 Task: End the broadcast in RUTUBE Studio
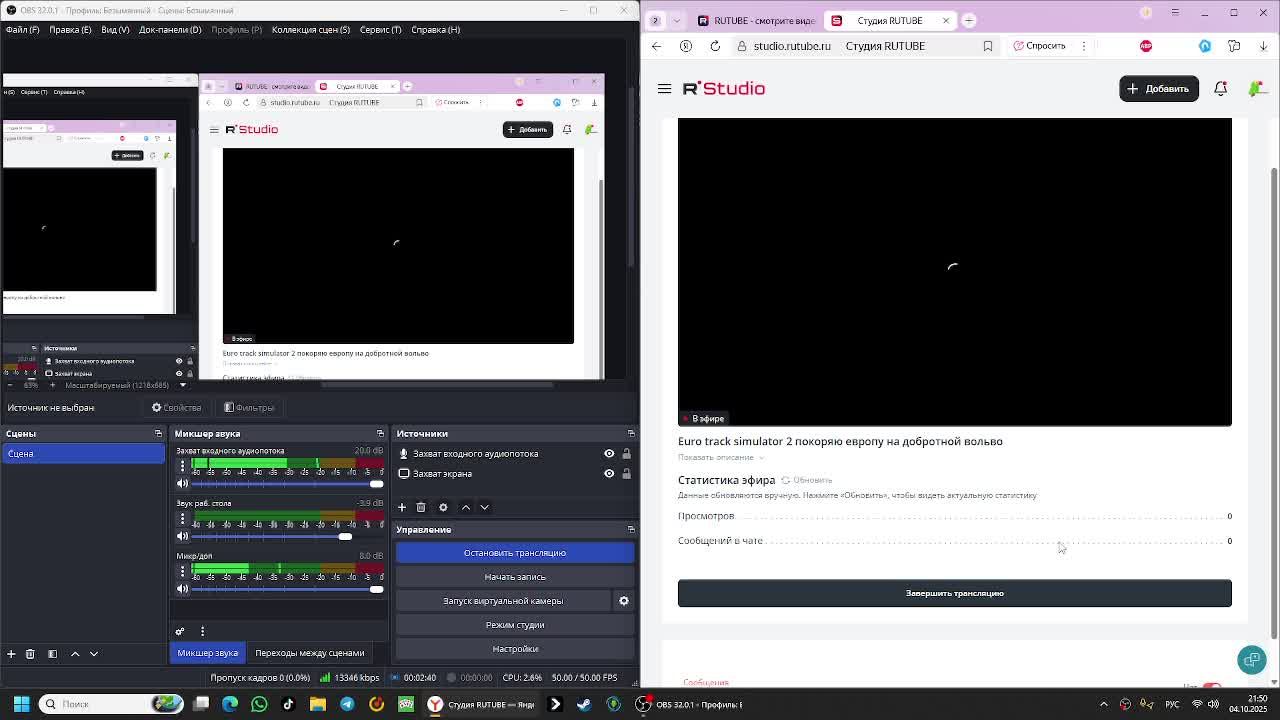[x=955, y=593]
